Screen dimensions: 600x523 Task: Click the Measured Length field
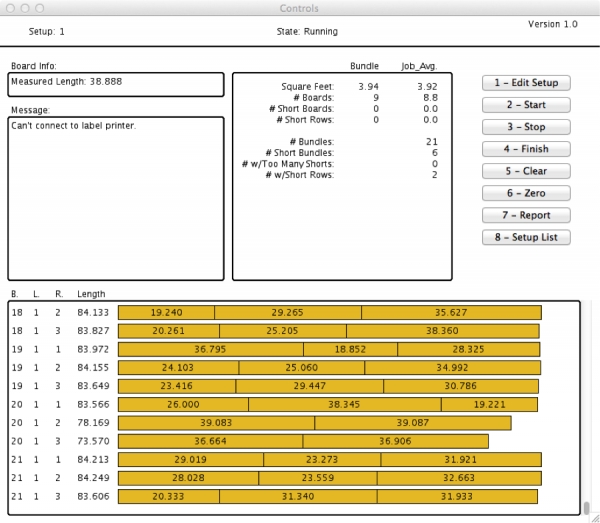tap(115, 84)
